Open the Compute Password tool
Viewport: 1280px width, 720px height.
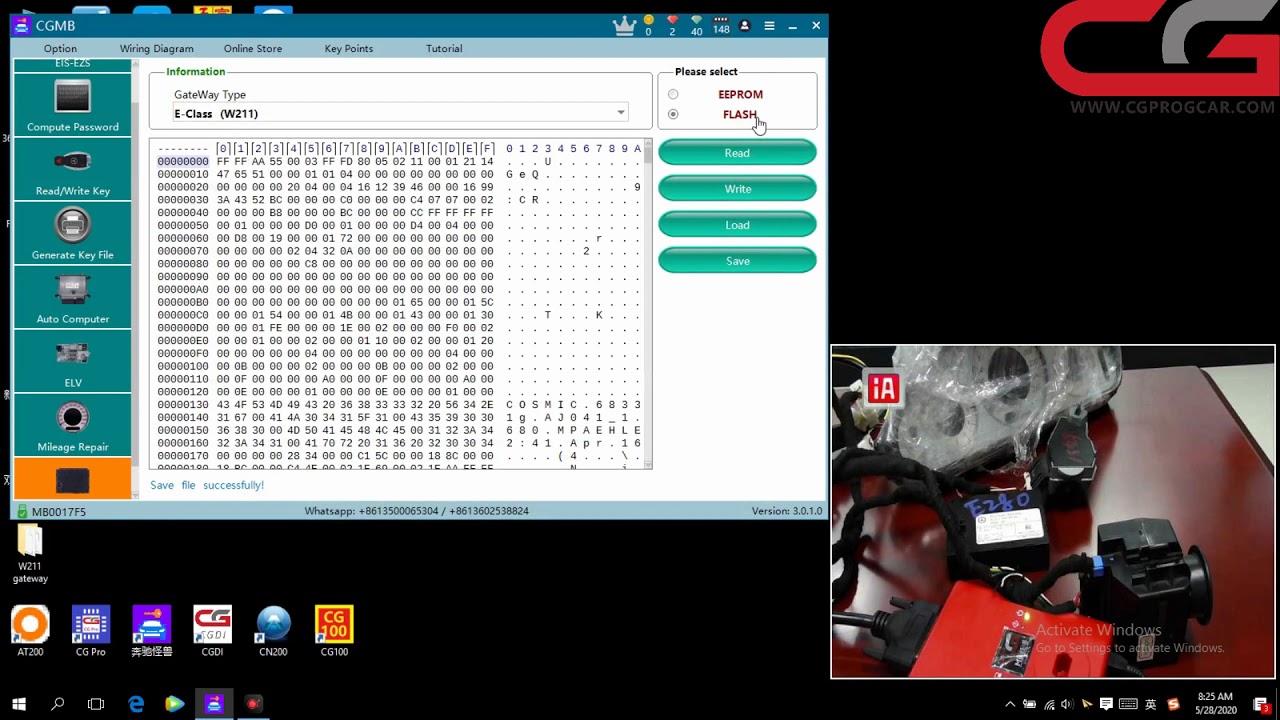point(72,105)
